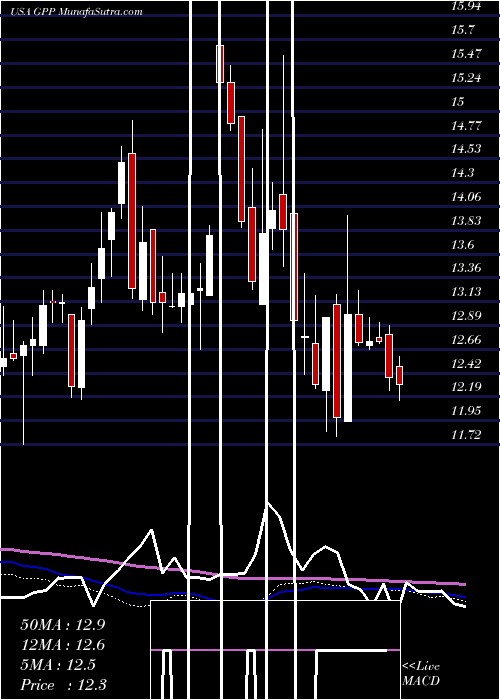Select the 15.94 price axis label
The width and height of the screenshot is (500, 700).
(467, 6)
